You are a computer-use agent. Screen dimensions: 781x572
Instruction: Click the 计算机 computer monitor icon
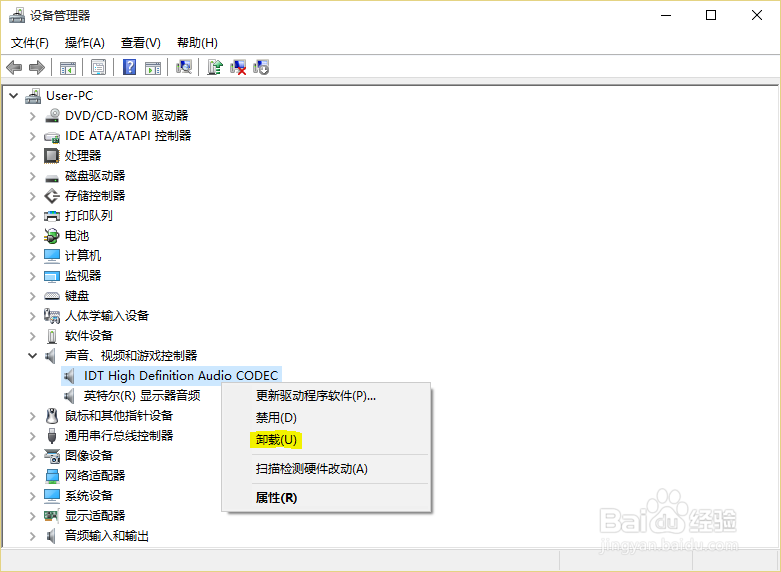[52, 256]
